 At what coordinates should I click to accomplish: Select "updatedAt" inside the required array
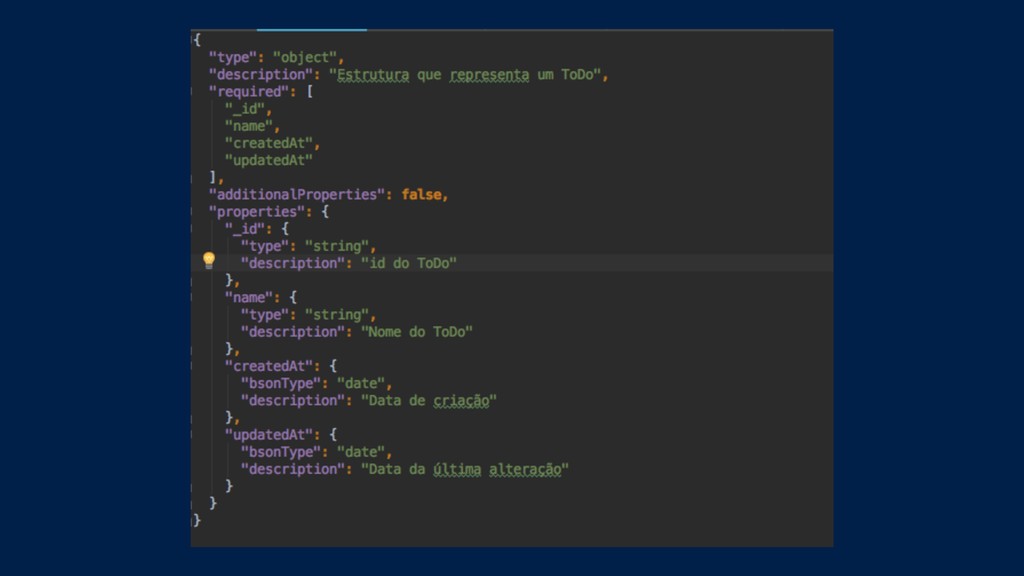coord(269,160)
